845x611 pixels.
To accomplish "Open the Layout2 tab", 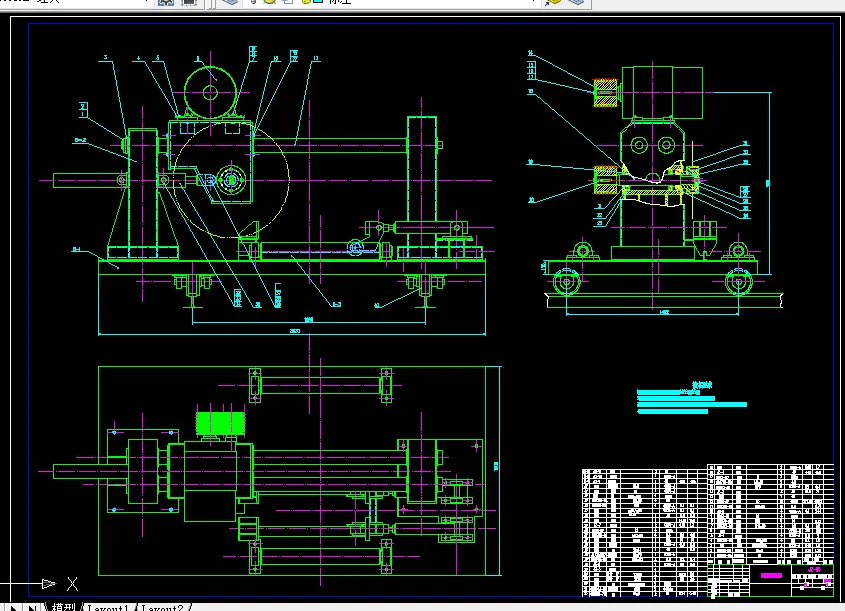I will [x=162, y=607].
